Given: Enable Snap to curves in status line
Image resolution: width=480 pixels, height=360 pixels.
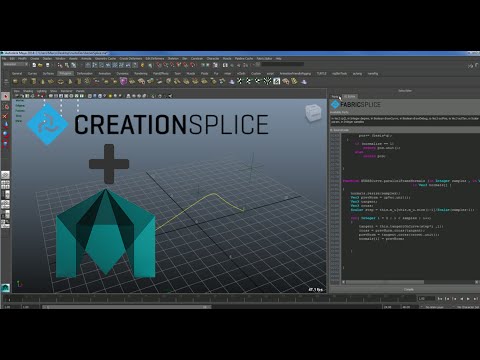Looking at the screenshot, I should [166, 65].
